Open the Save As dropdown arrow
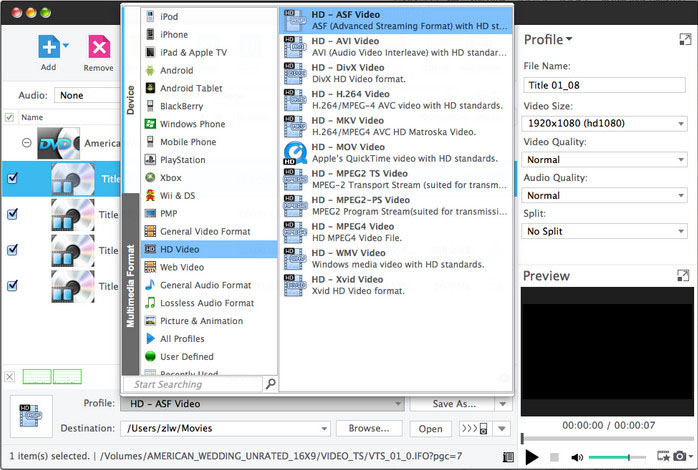 tap(503, 404)
